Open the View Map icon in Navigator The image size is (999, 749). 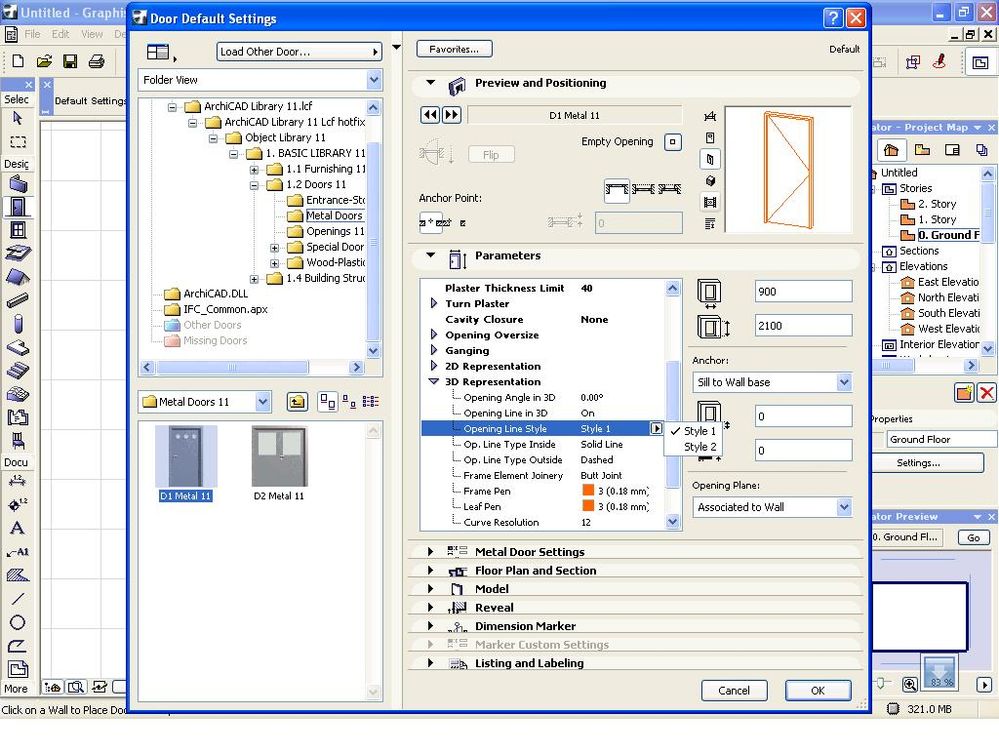pyautogui.click(x=922, y=150)
